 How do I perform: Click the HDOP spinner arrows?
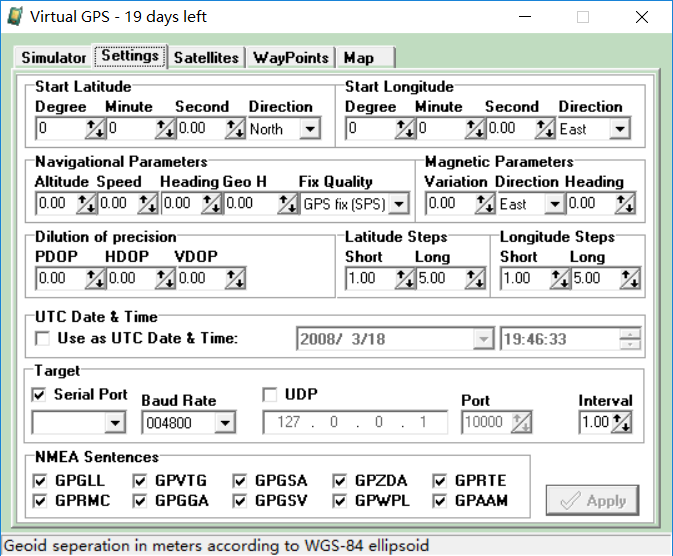(x=165, y=278)
